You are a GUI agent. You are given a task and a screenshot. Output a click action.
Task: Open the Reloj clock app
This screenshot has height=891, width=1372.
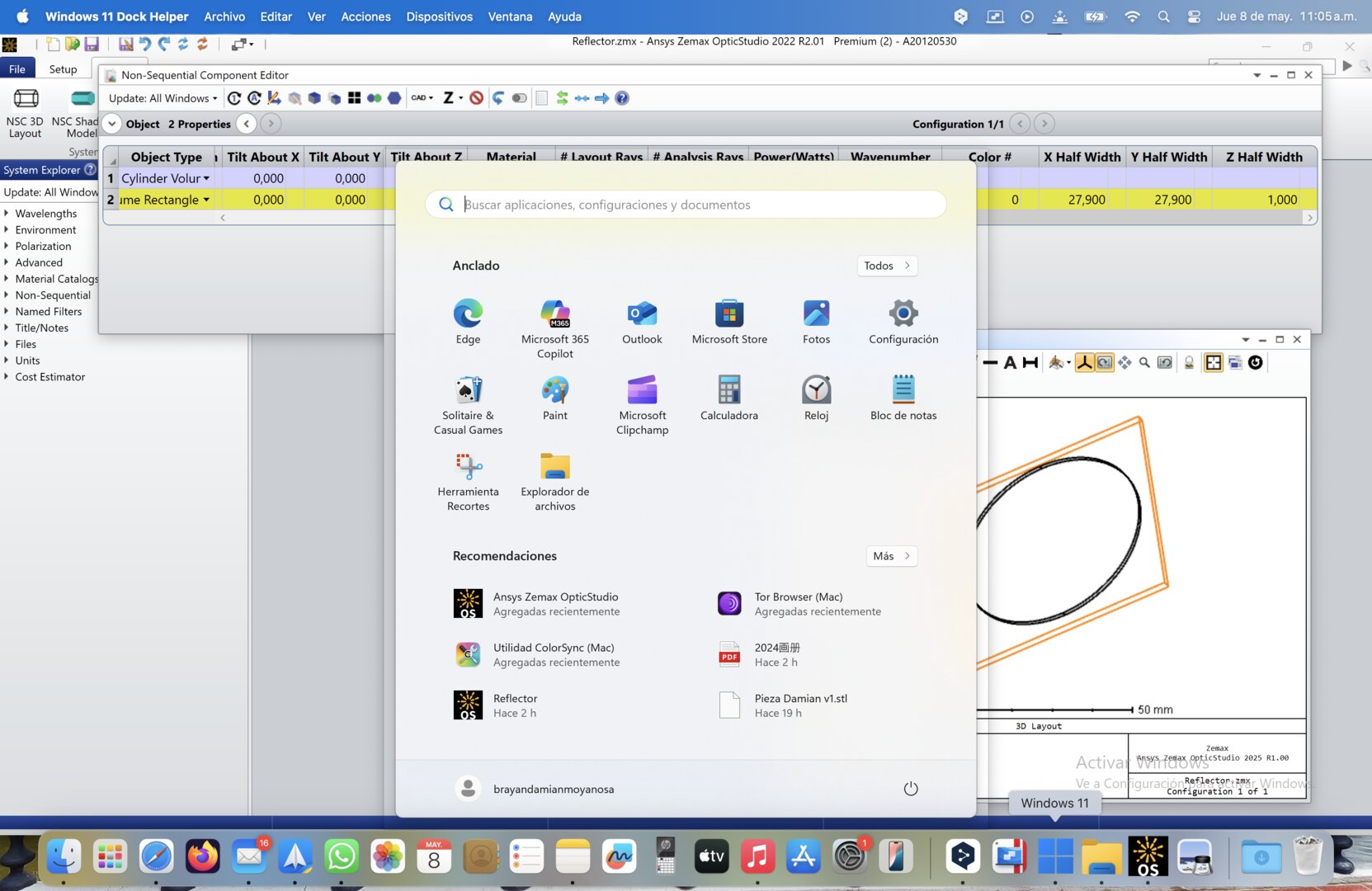click(816, 398)
